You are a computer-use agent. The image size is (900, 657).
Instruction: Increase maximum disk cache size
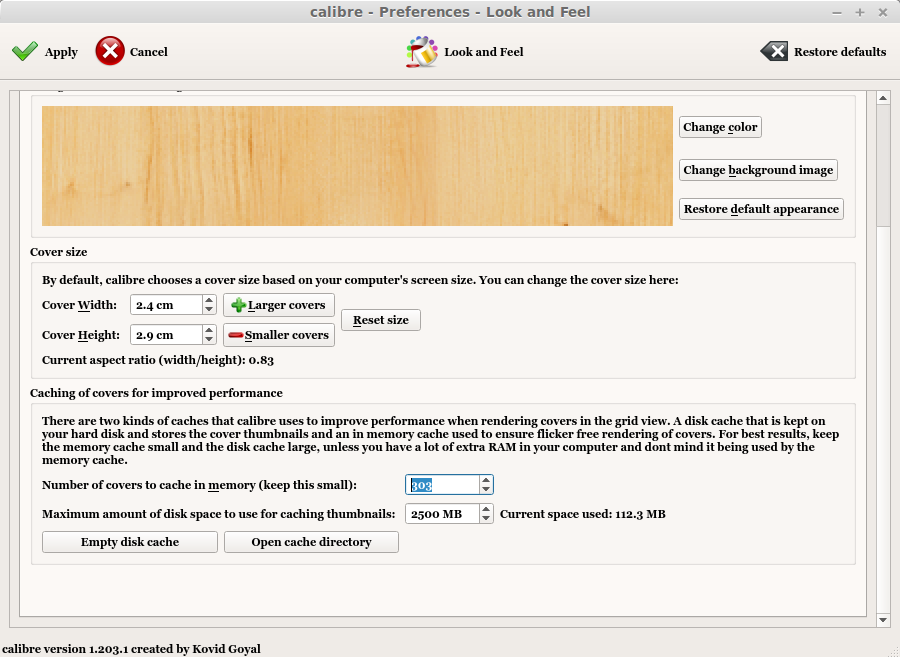click(486, 509)
